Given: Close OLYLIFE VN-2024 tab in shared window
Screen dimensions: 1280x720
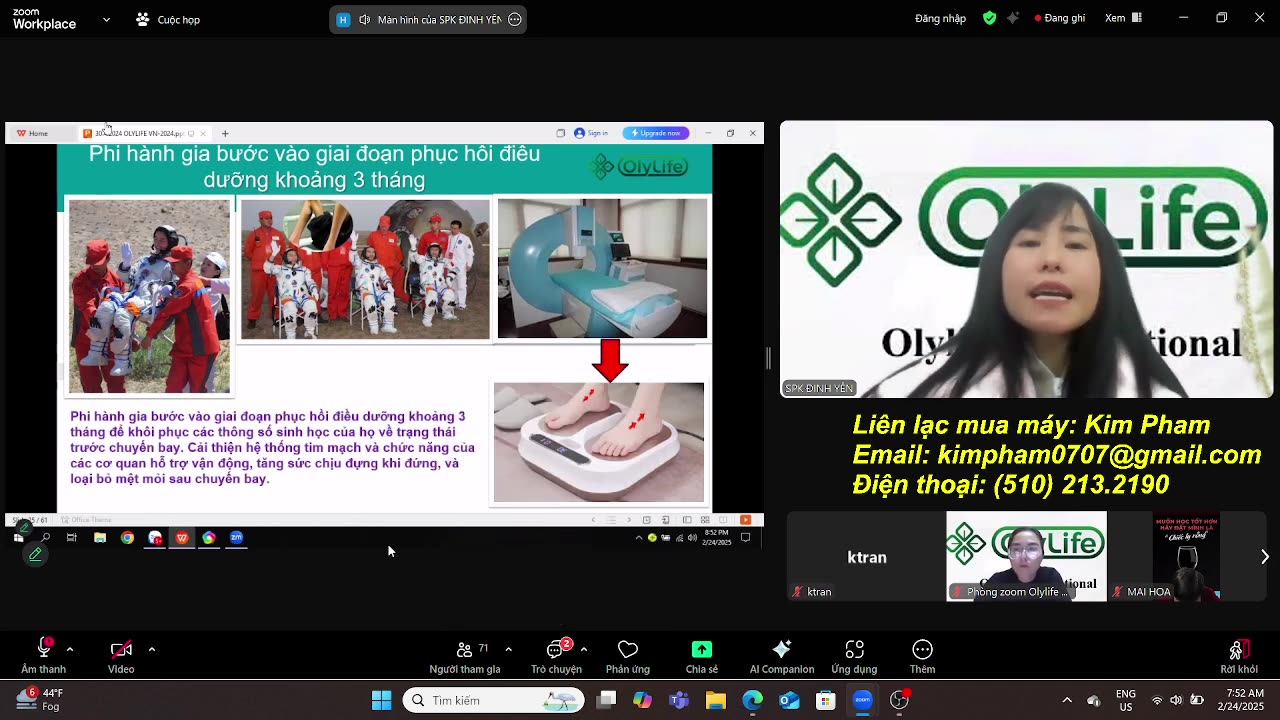Looking at the screenshot, I should coord(203,133).
